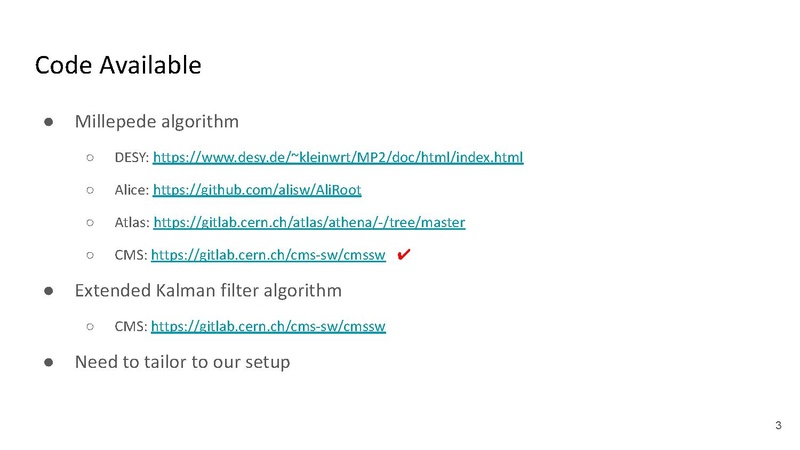The height and width of the screenshot is (450, 800).
Task: Click the "DESY:" label
Action: coord(132,157)
